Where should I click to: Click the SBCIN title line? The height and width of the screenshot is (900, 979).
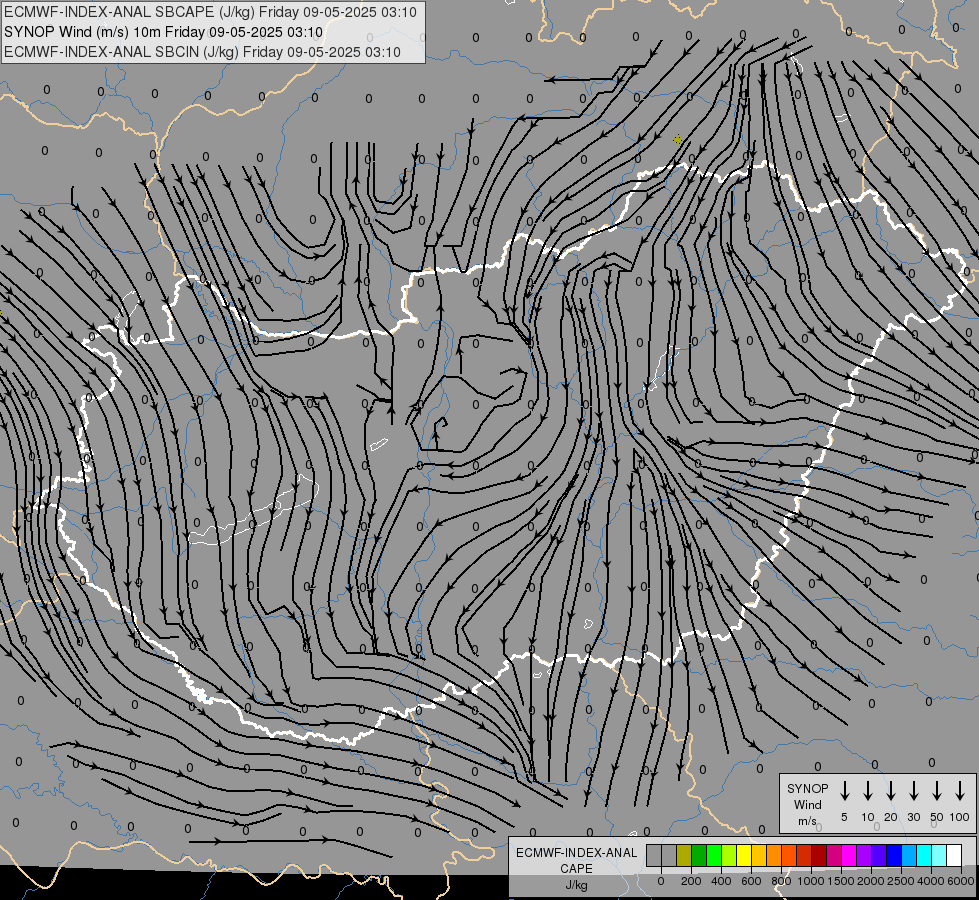[x=202, y=52]
